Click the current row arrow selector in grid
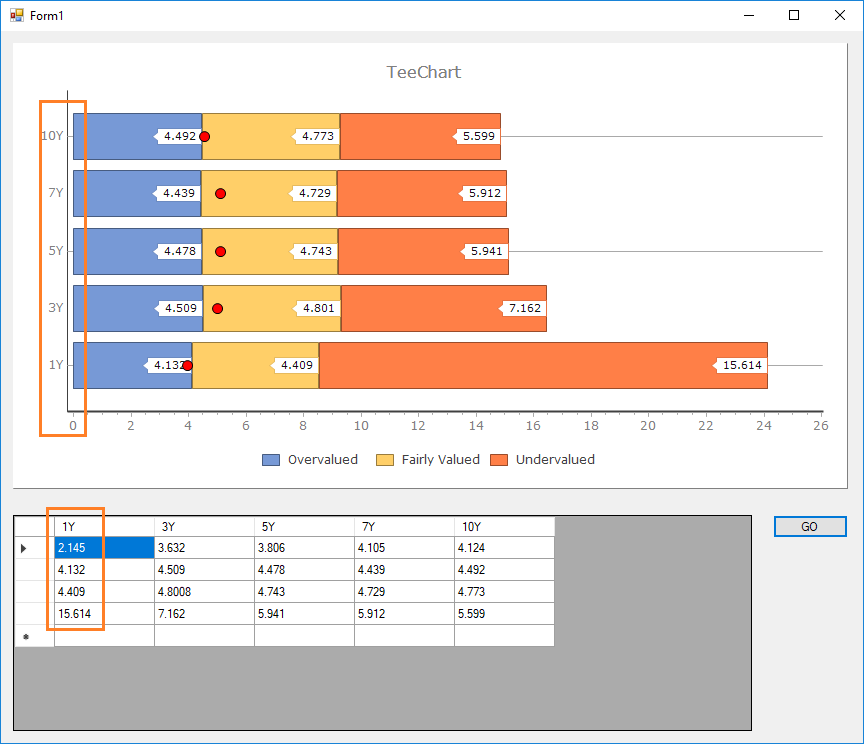This screenshot has width=864, height=744. click(34, 548)
